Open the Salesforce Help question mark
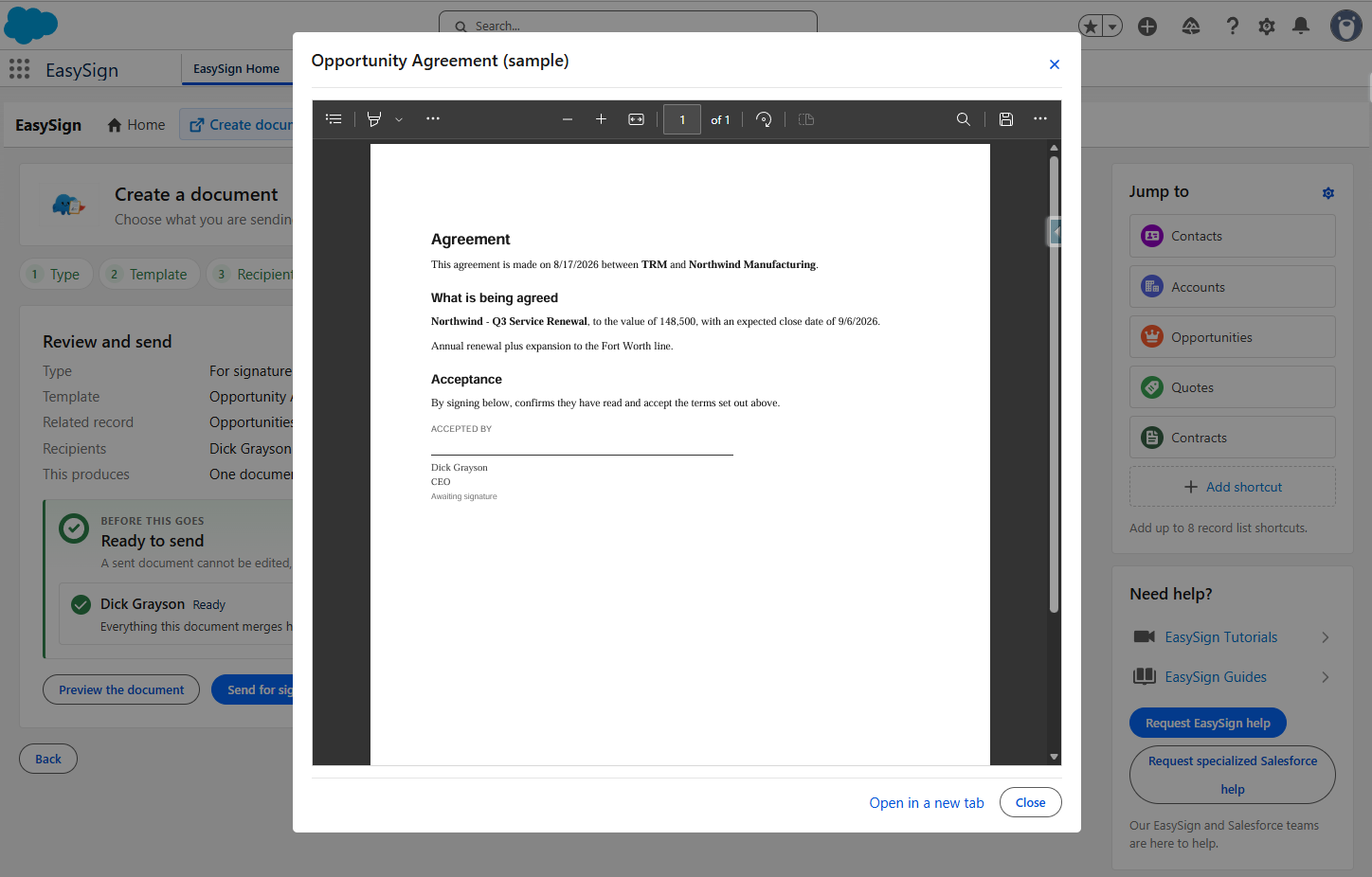 coord(1232,27)
